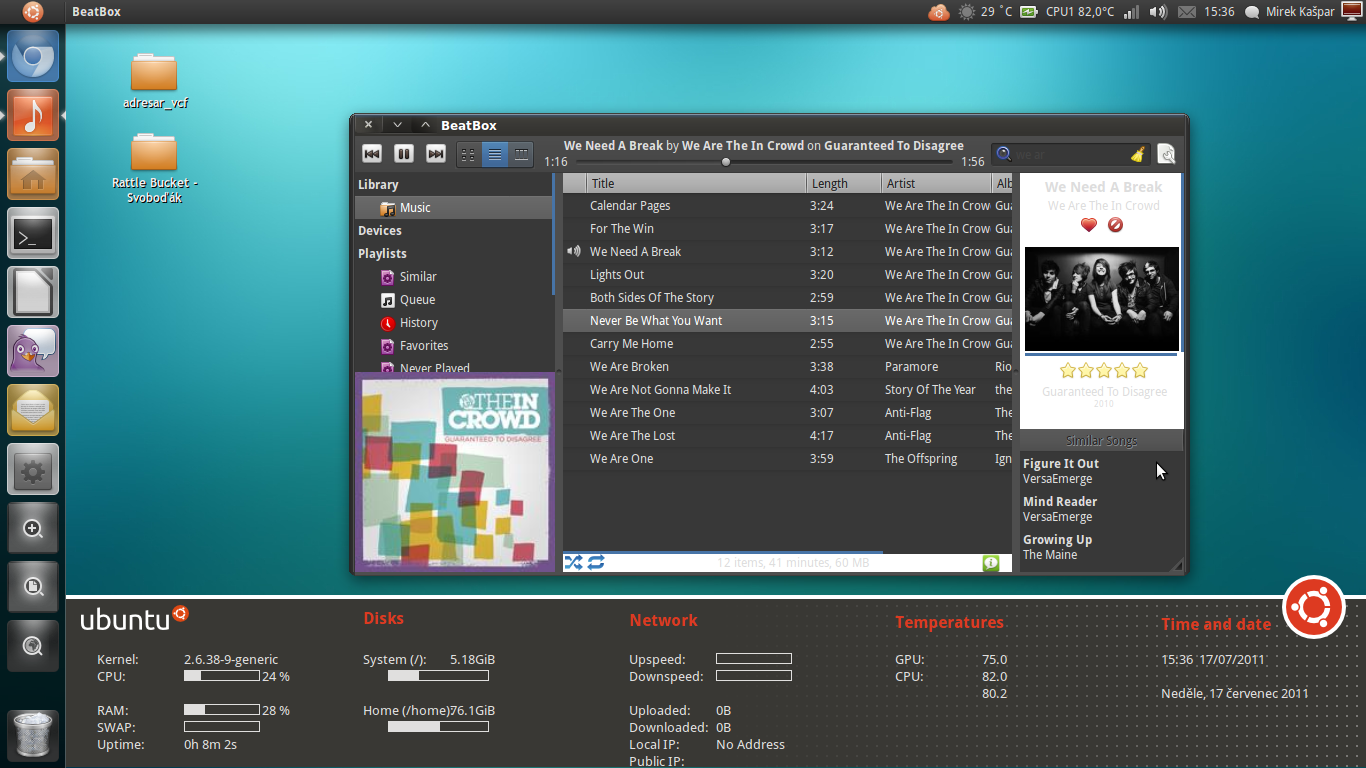Select the song Carry Me Home

pyautogui.click(x=787, y=343)
